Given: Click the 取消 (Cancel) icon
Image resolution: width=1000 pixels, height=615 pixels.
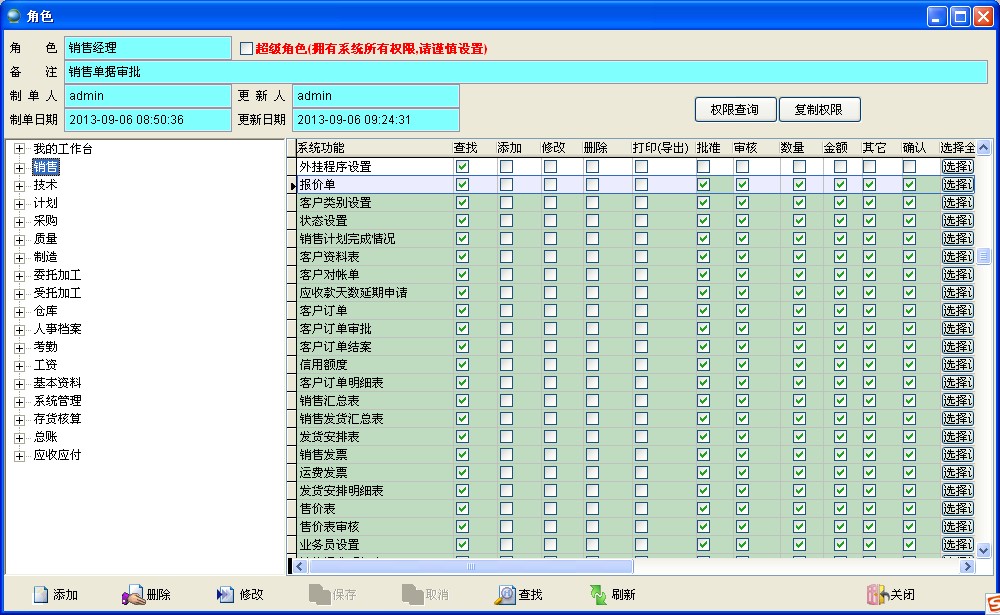Looking at the screenshot, I should click(x=410, y=594).
